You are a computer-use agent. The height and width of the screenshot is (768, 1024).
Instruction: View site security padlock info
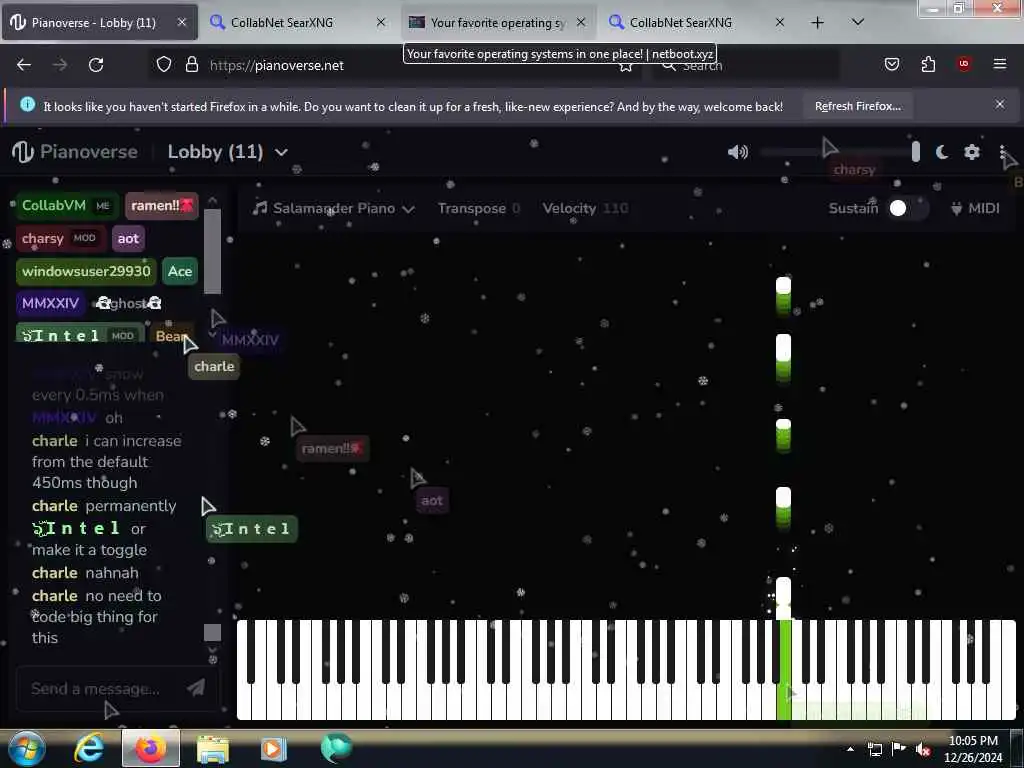(x=191, y=64)
